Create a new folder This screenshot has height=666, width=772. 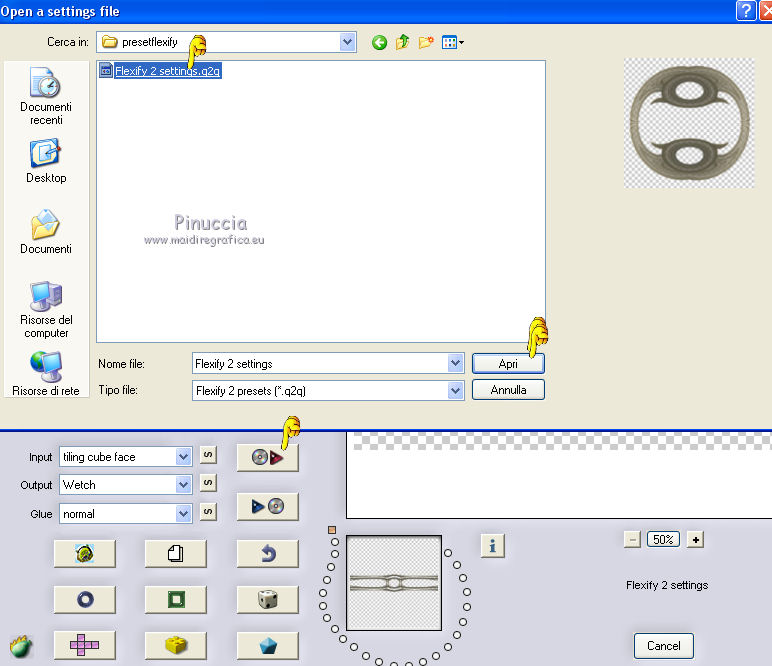coord(426,42)
